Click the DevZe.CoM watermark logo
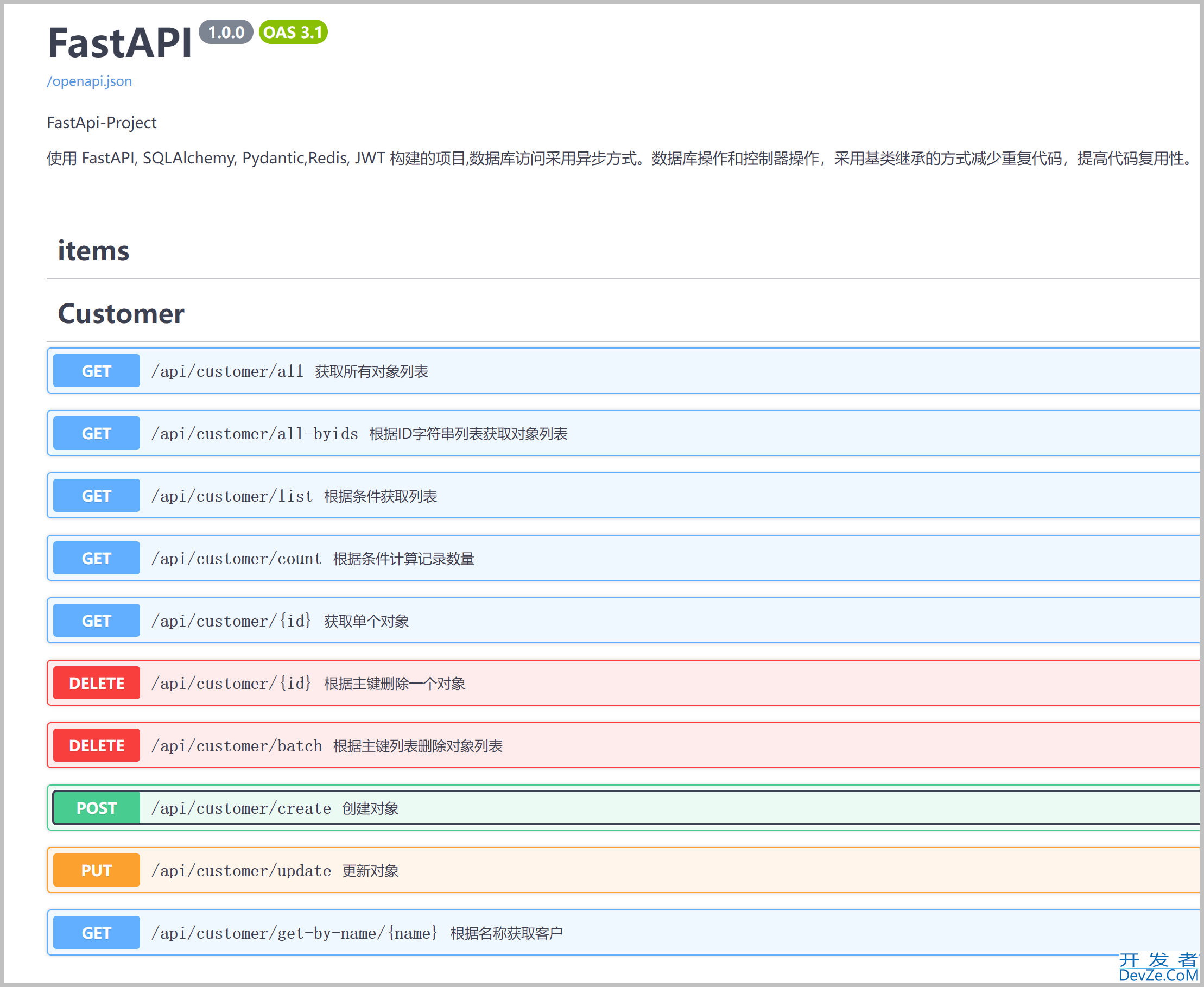This screenshot has height=987, width=1204. pos(1158,967)
